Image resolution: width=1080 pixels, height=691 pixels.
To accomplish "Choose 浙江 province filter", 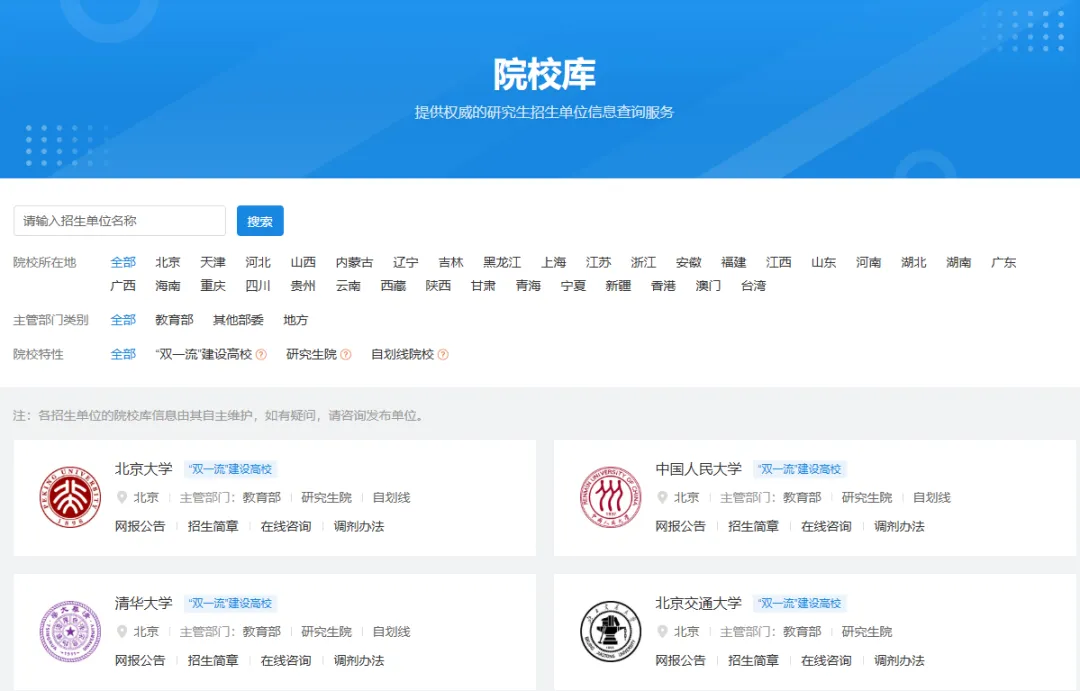I will (643, 262).
